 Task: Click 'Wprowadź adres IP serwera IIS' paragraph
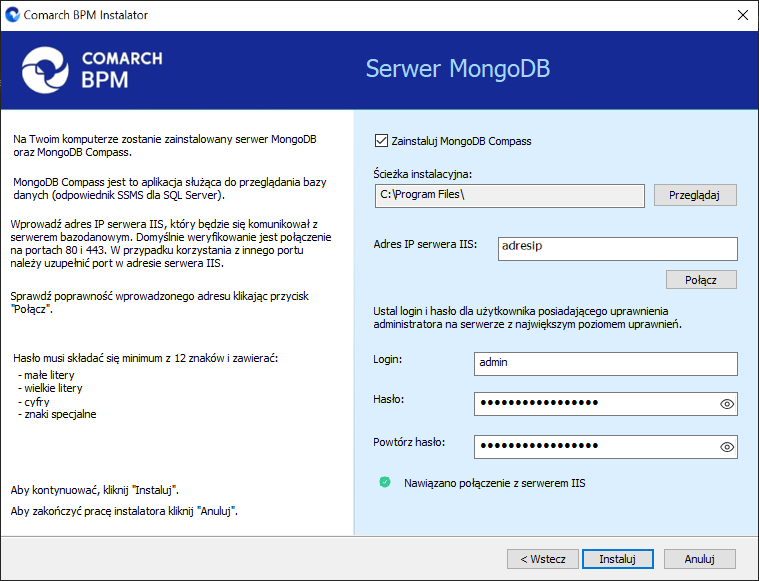click(171, 244)
